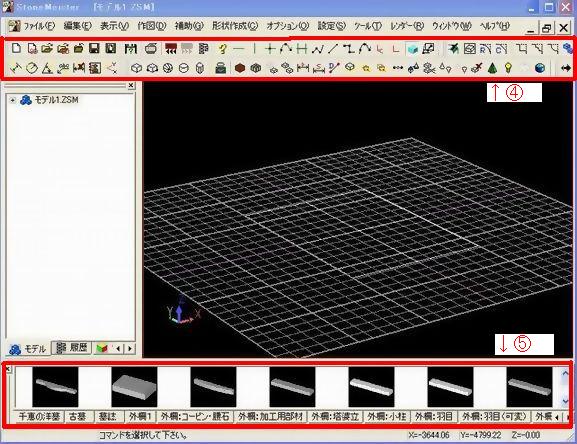Screen dimensions: 577x444
Task: Click the corner icon marked R
Action: click(485, 49)
